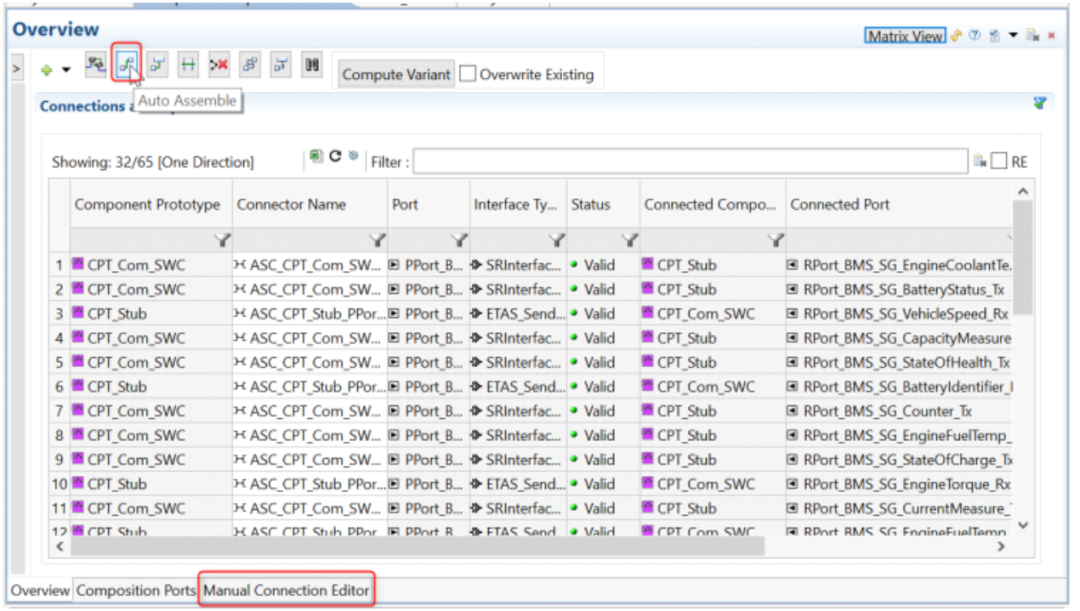Open the Manual Connection Editor tab

[x=286, y=590]
